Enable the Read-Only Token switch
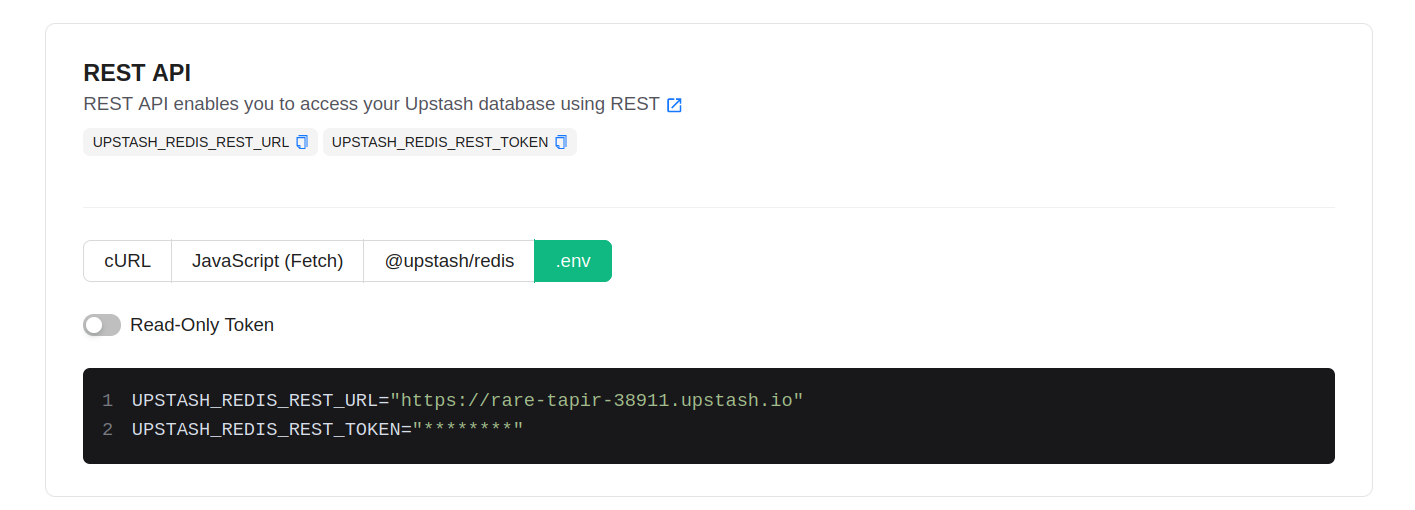1415x510 pixels. coord(102,325)
